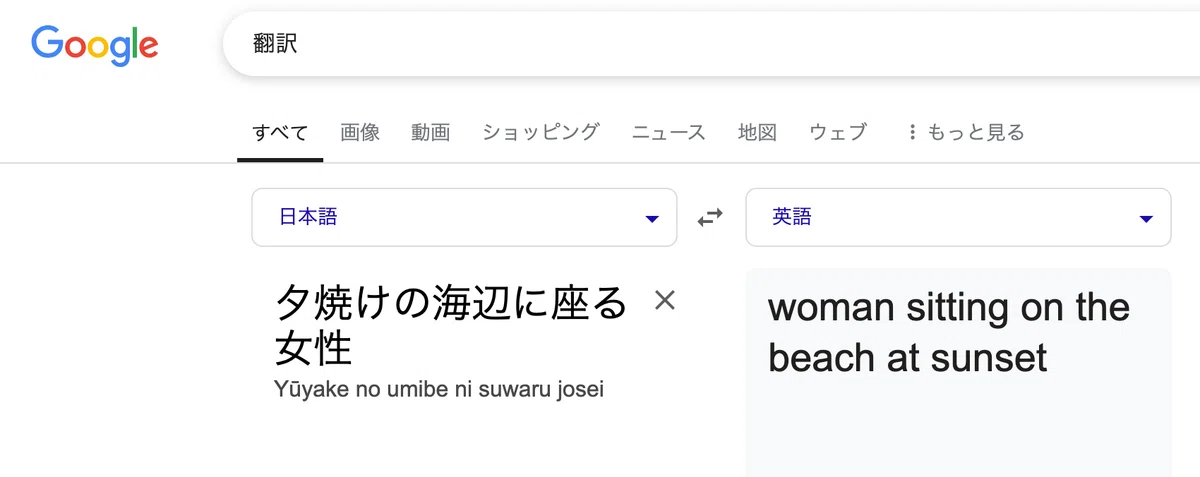Viewport: 1200px width, 477px height.
Task: Expand the もっと見る menu
Action: tap(966, 132)
